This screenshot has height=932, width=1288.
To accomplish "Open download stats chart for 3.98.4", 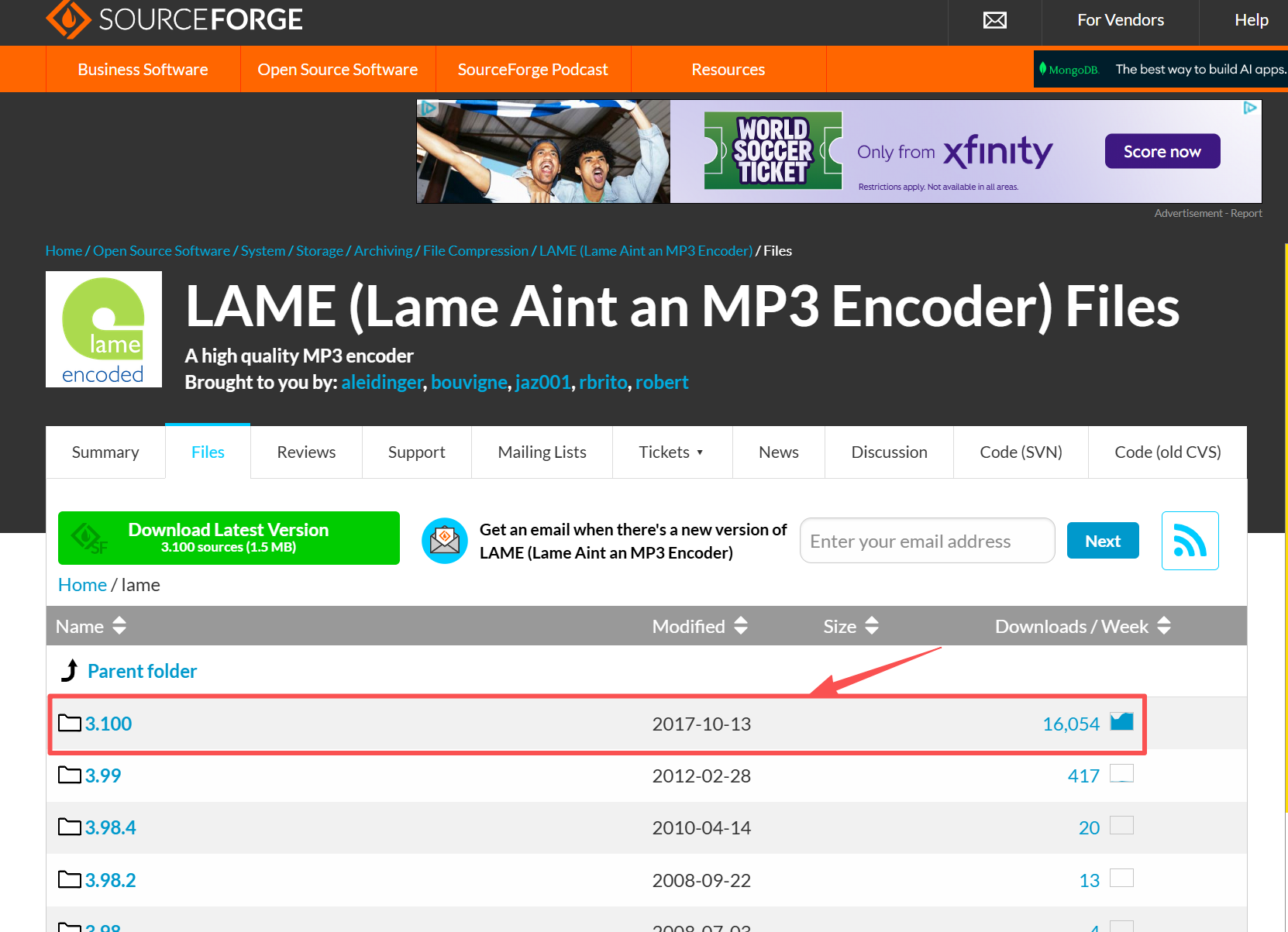I will 1121,825.
